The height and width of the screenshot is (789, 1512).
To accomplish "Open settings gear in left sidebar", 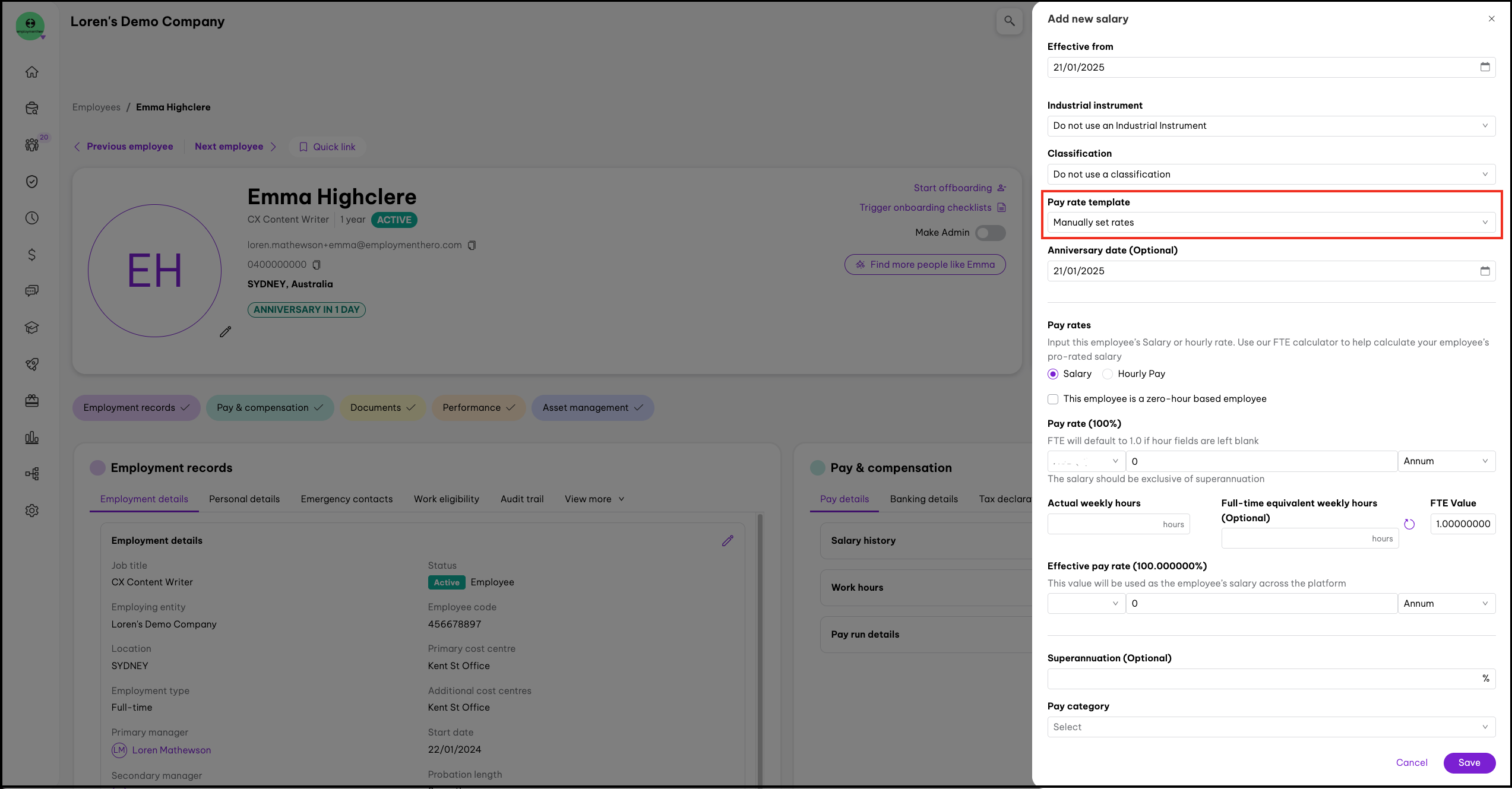I will 32,511.
